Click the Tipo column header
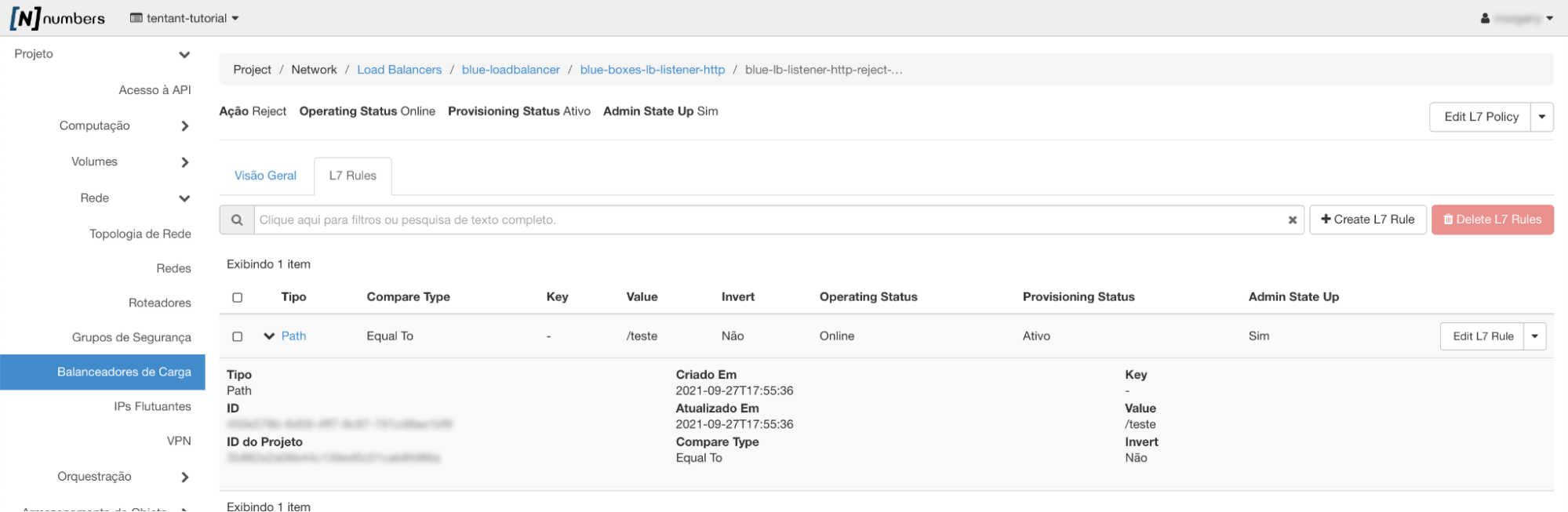Viewport: 1568px width, 512px height. (x=294, y=297)
